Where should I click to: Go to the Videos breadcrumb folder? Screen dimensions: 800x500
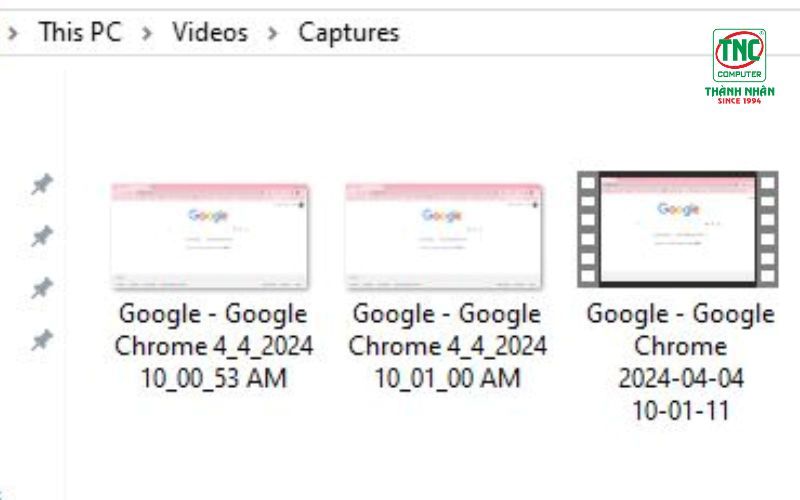210,32
